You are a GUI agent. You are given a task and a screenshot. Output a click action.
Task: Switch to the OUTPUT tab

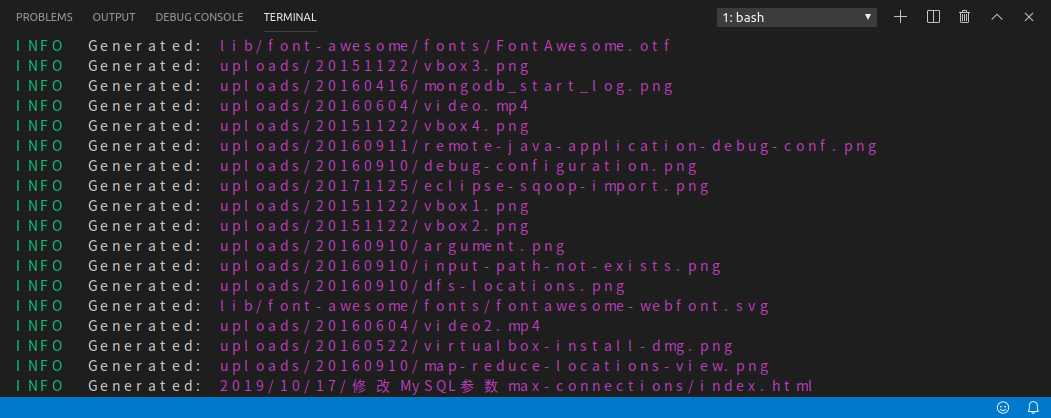pos(114,17)
